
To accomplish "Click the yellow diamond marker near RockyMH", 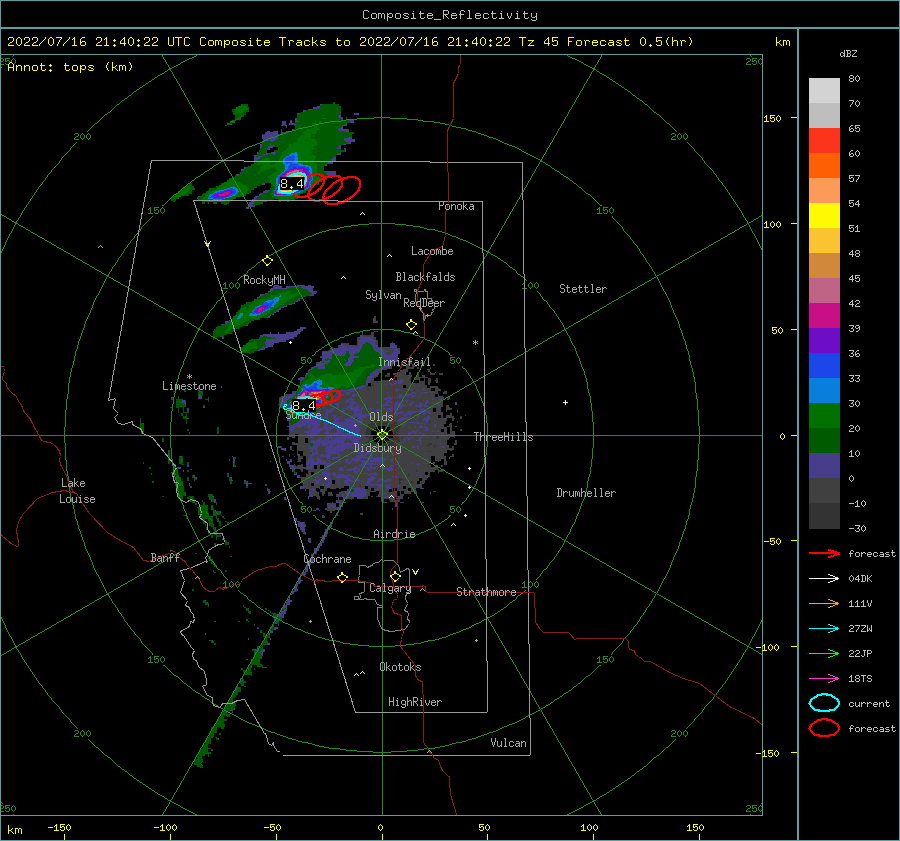I will click(267, 261).
